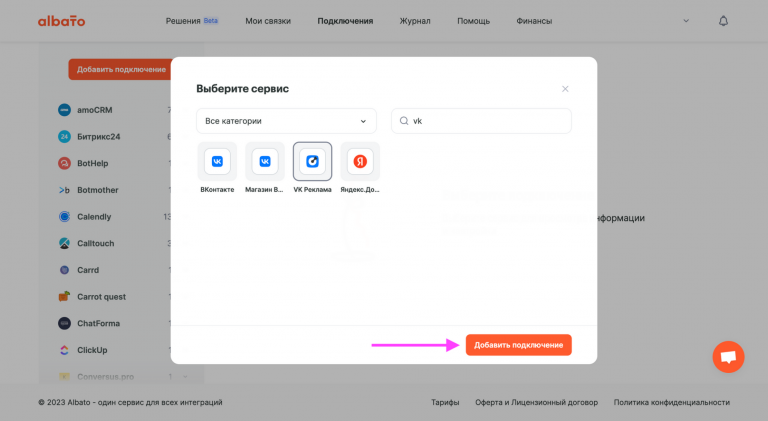Open the Подключения section
Screen dimensions: 768x421
[345, 21]
